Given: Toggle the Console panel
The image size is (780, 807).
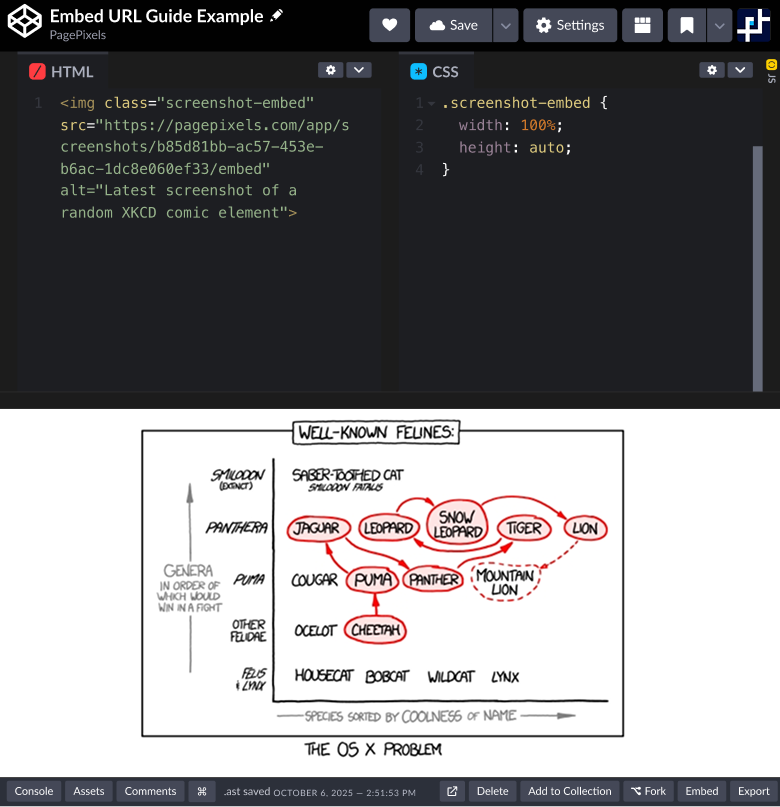Looking at the screenshot, I should click(x=34, y=791).
